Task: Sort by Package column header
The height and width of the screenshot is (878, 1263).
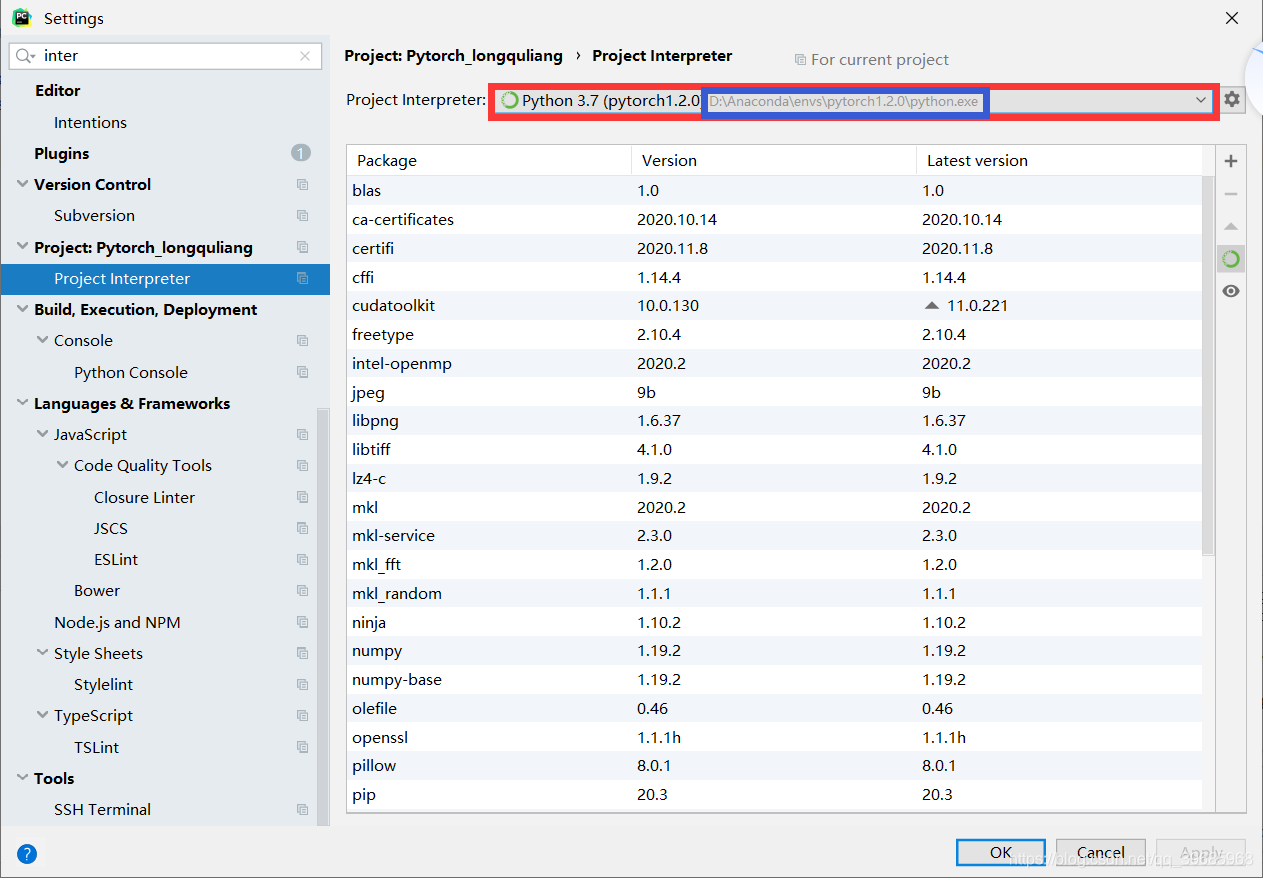Action: coord(489,160)
